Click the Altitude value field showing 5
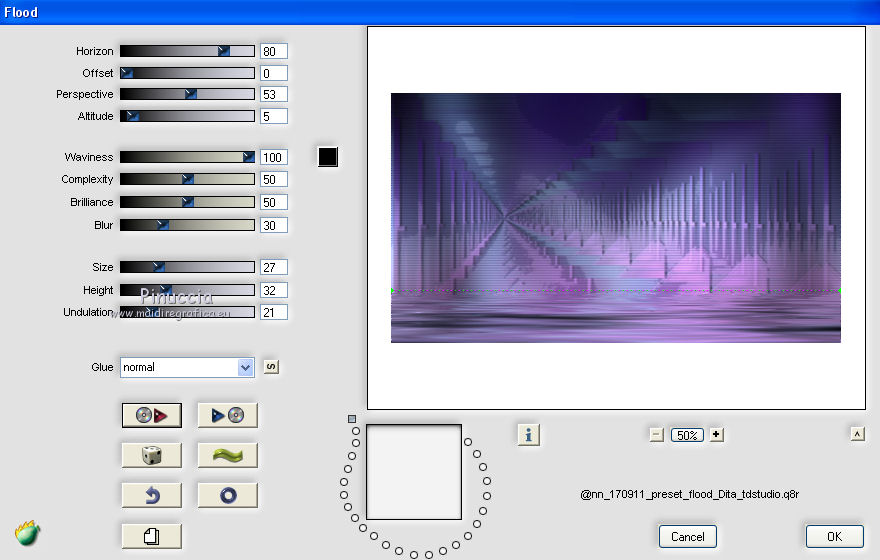Image resolution: width=880 pixels, height=560 pixels. pyautogui.click(x=274, y=116)
